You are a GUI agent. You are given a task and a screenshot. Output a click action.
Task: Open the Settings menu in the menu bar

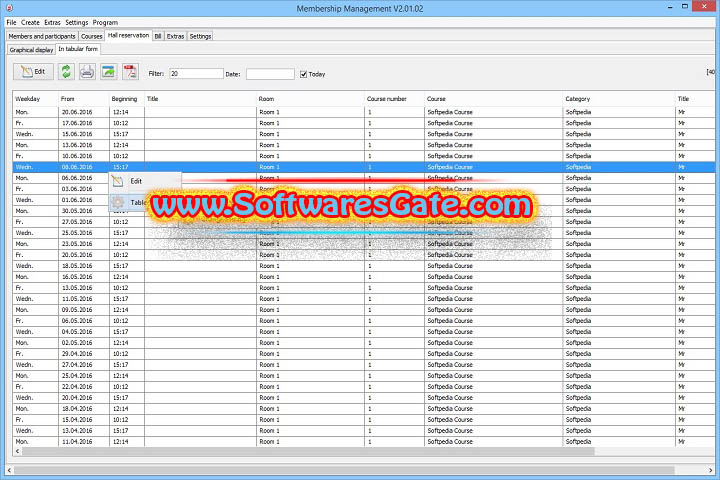tap(77, 22)
